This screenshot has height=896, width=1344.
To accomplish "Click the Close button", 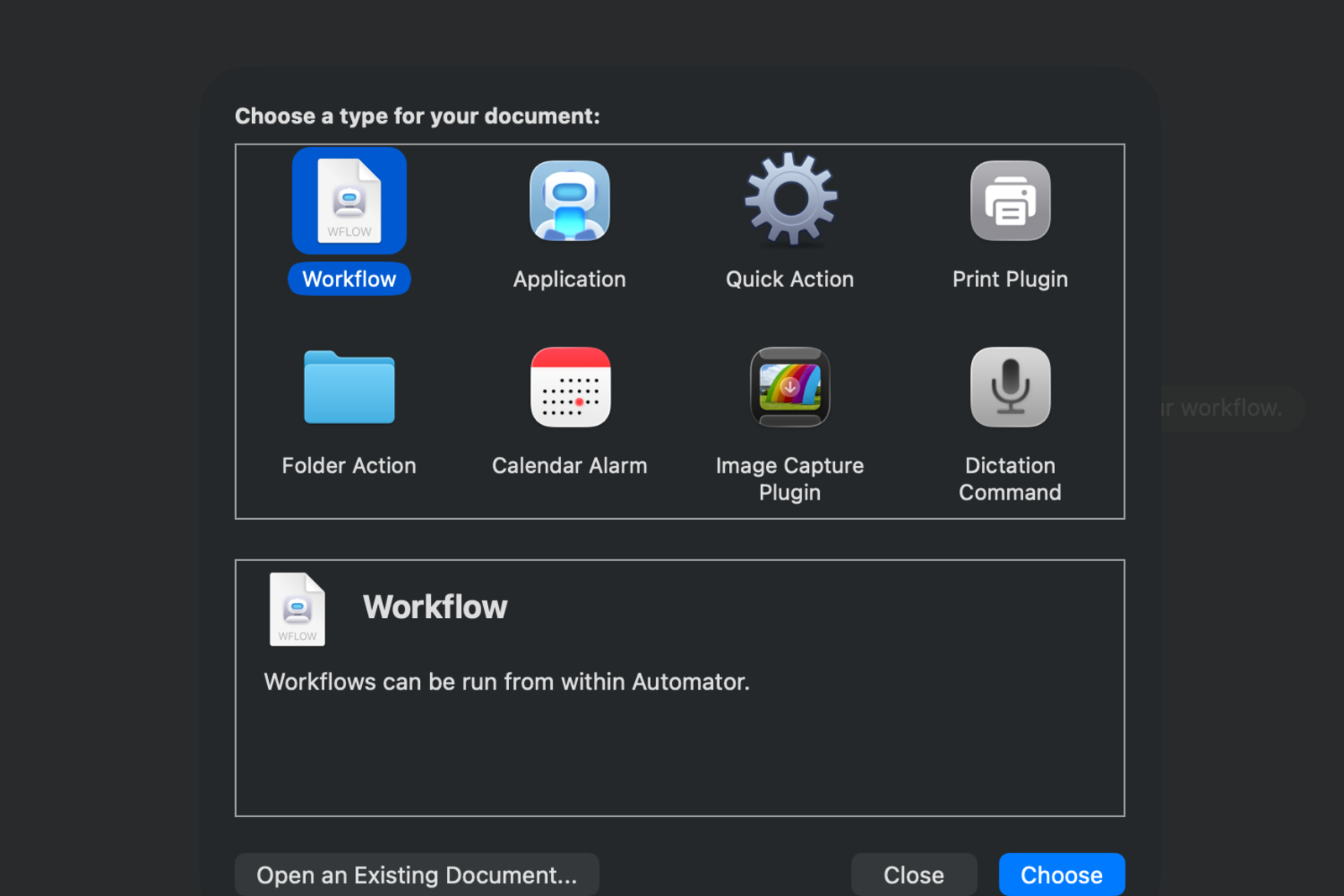I will pyautogui.click(x=914, y=875).
